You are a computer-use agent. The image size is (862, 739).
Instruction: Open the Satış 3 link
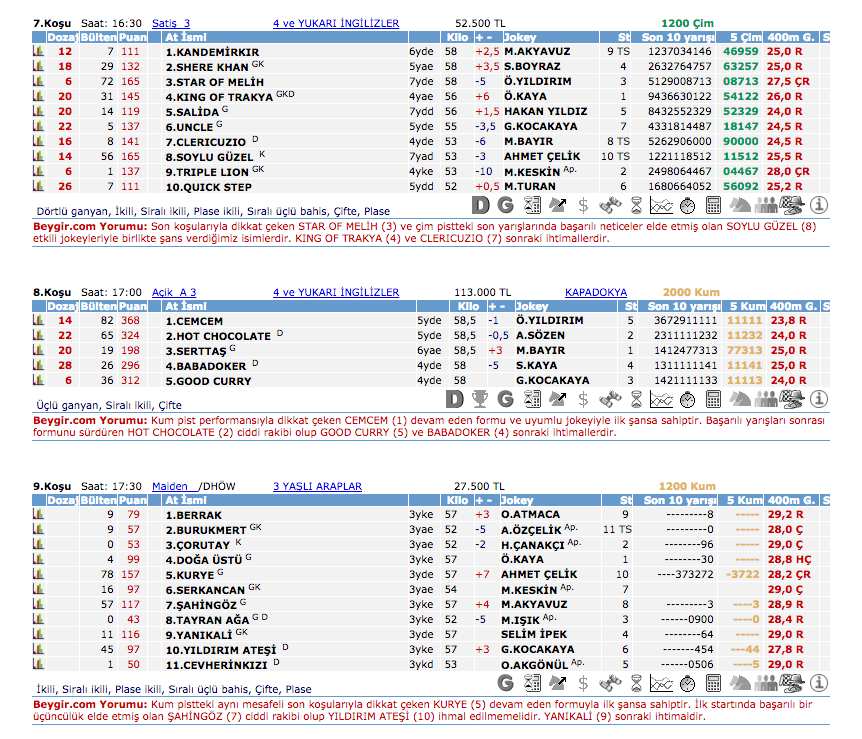171,23
